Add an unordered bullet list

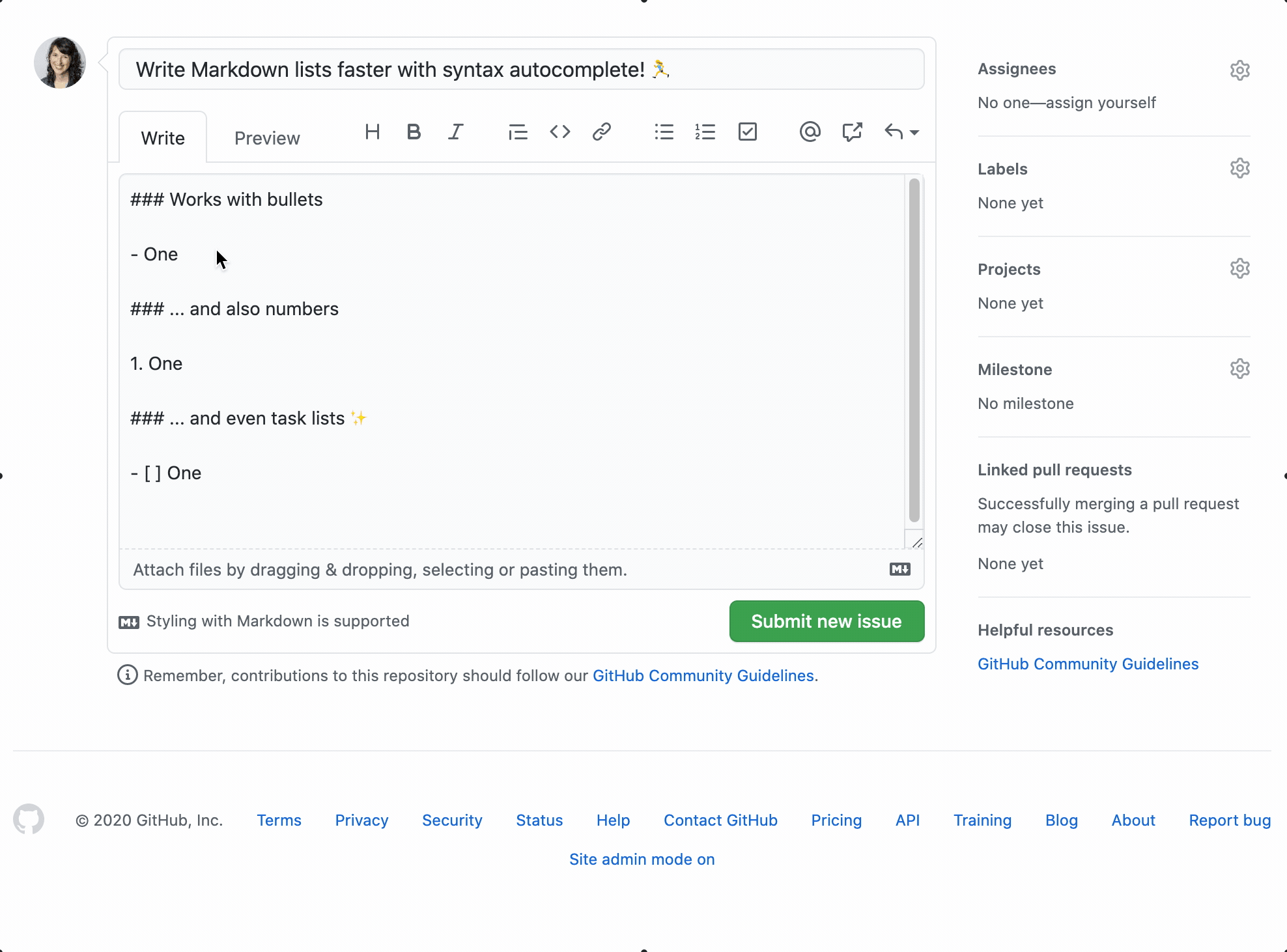tap(664, 132)
